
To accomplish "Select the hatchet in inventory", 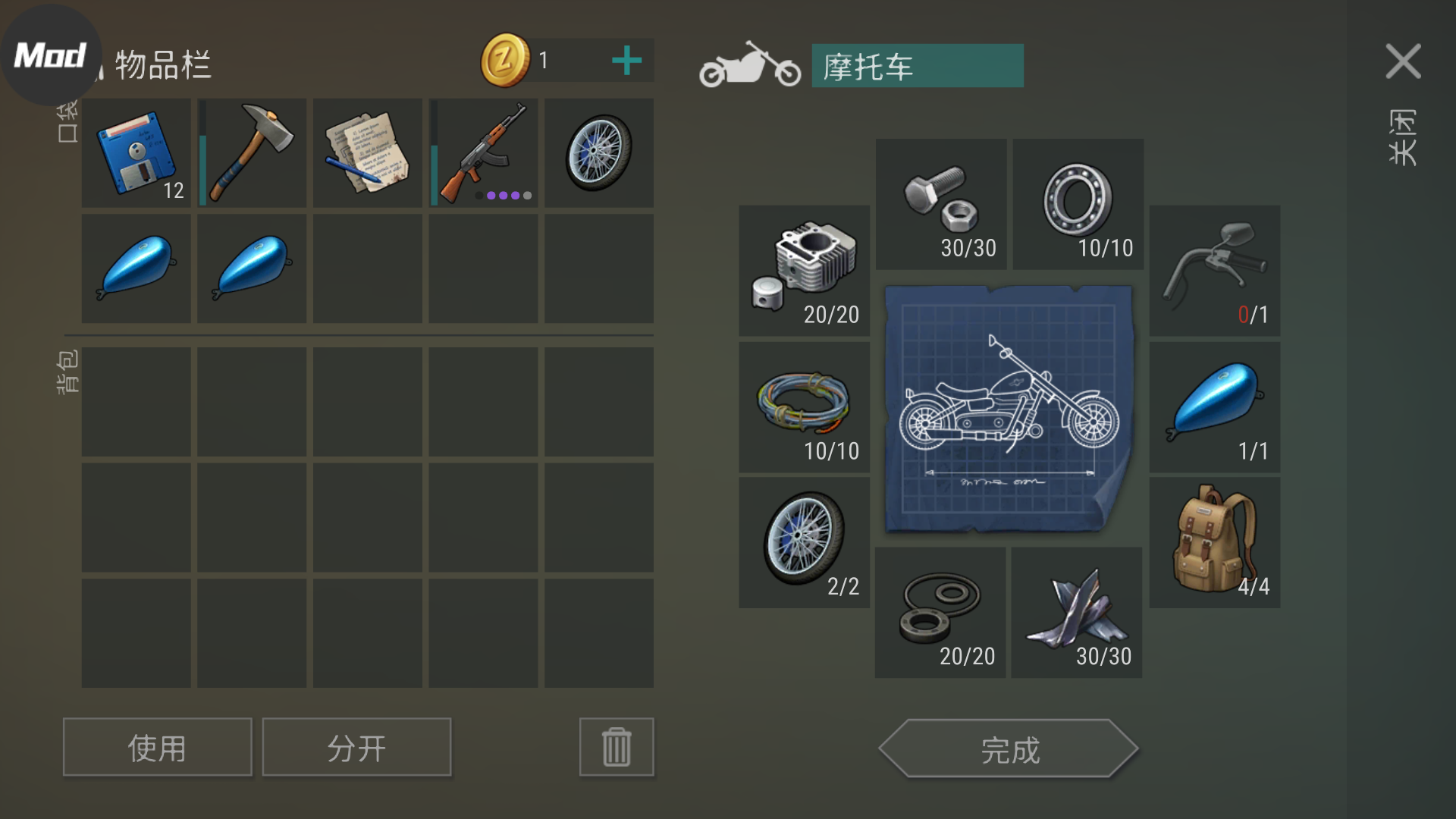I will (252, 152).
